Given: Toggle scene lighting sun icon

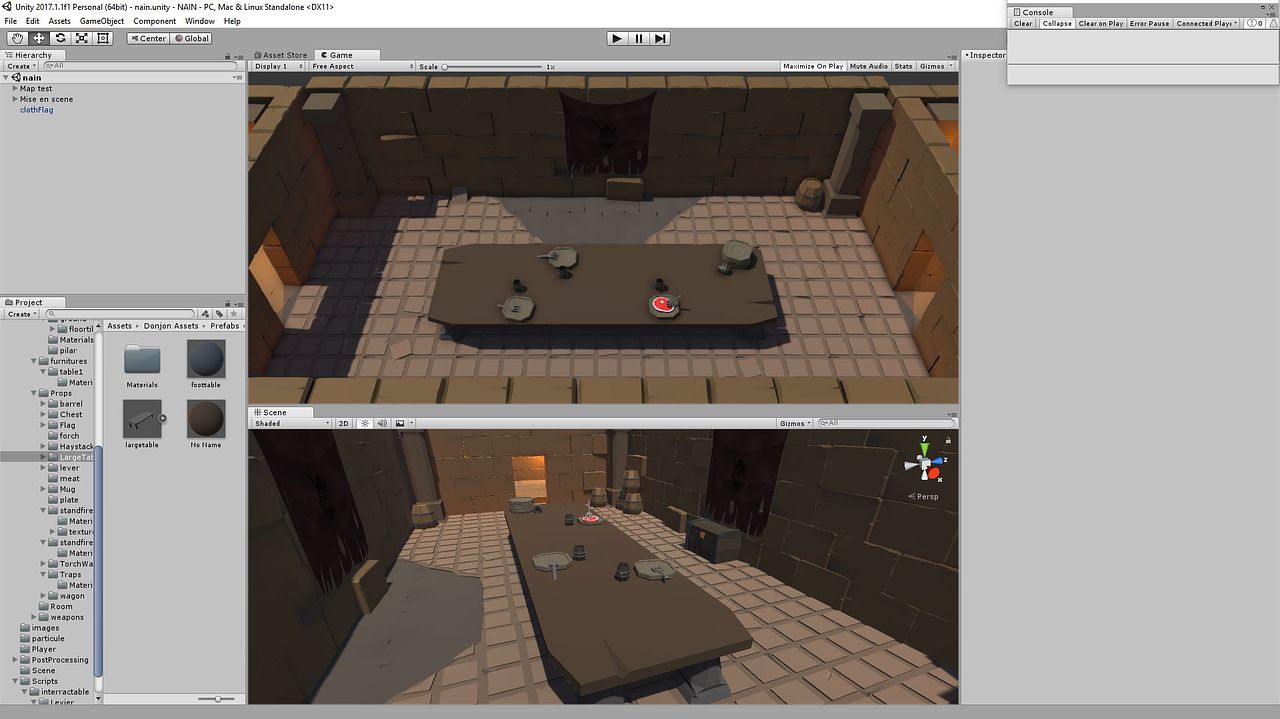Looking at the screenshot, I should pos(364,423).
